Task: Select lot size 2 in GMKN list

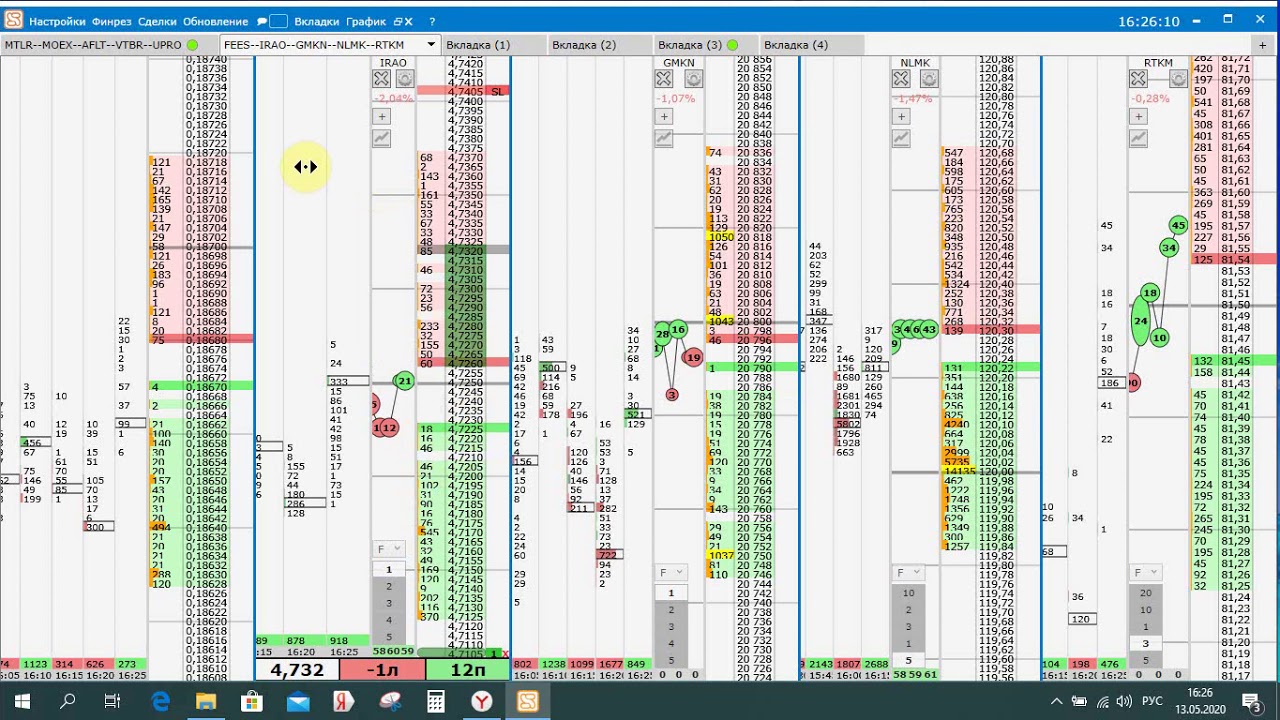Action: (x=671, y=609)
